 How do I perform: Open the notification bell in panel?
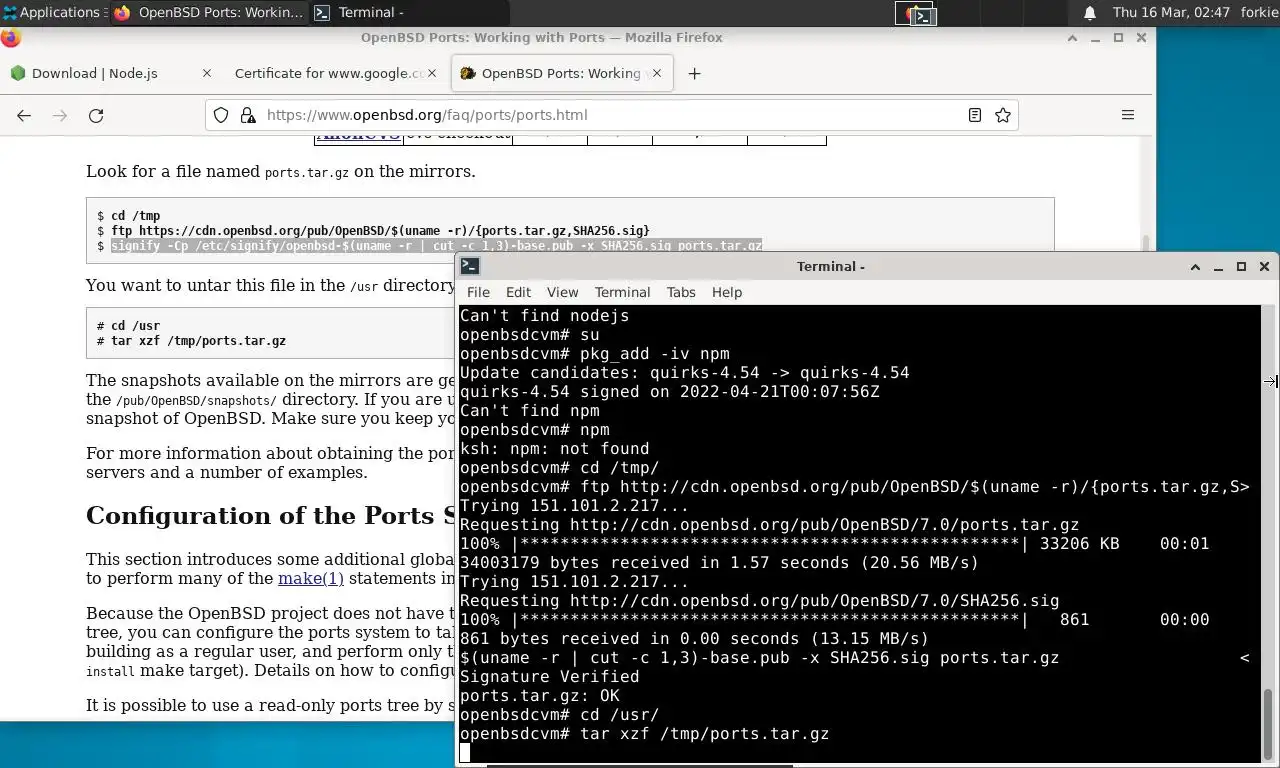click(1090, 12)
